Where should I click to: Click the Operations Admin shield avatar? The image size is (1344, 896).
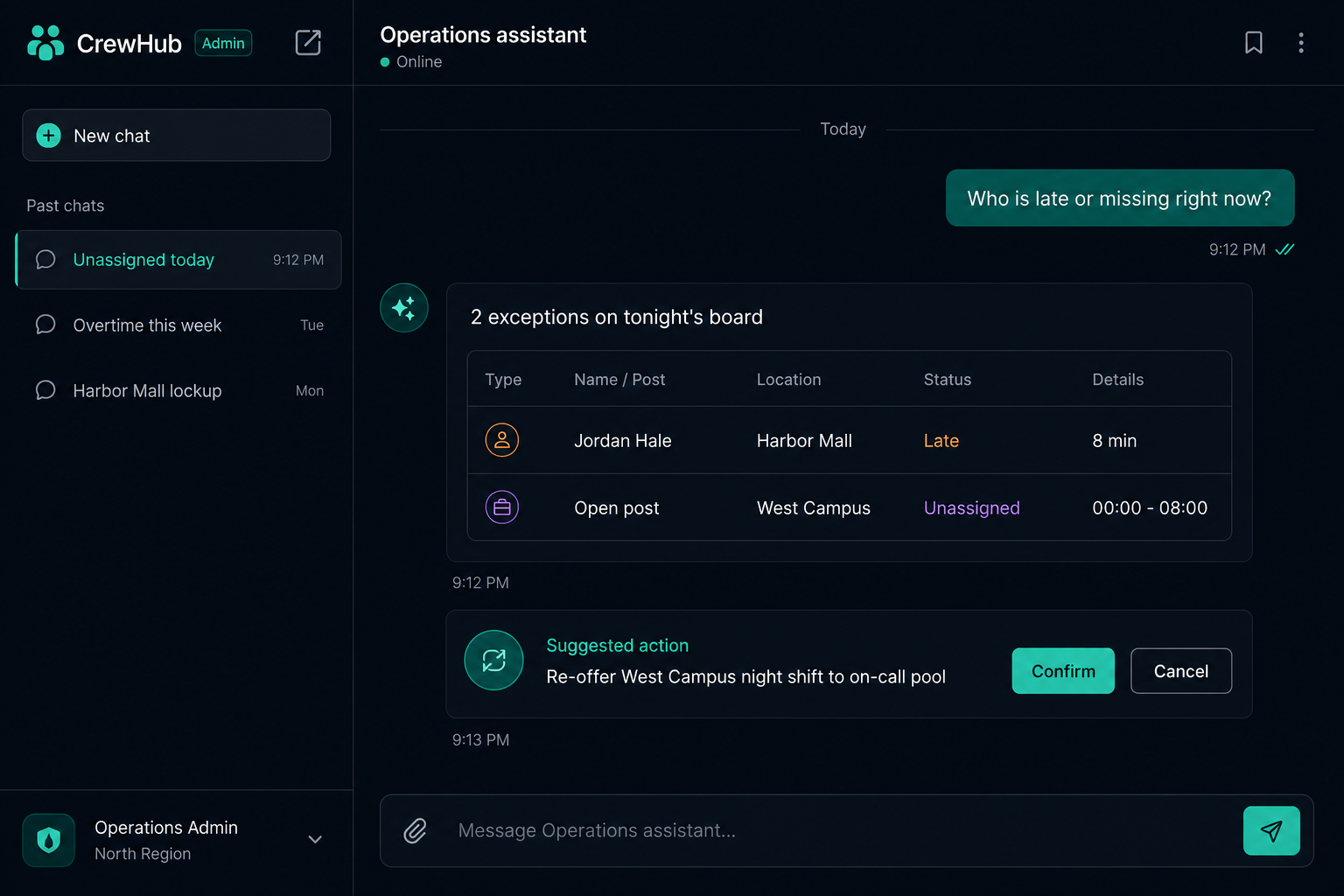(49, 840)
